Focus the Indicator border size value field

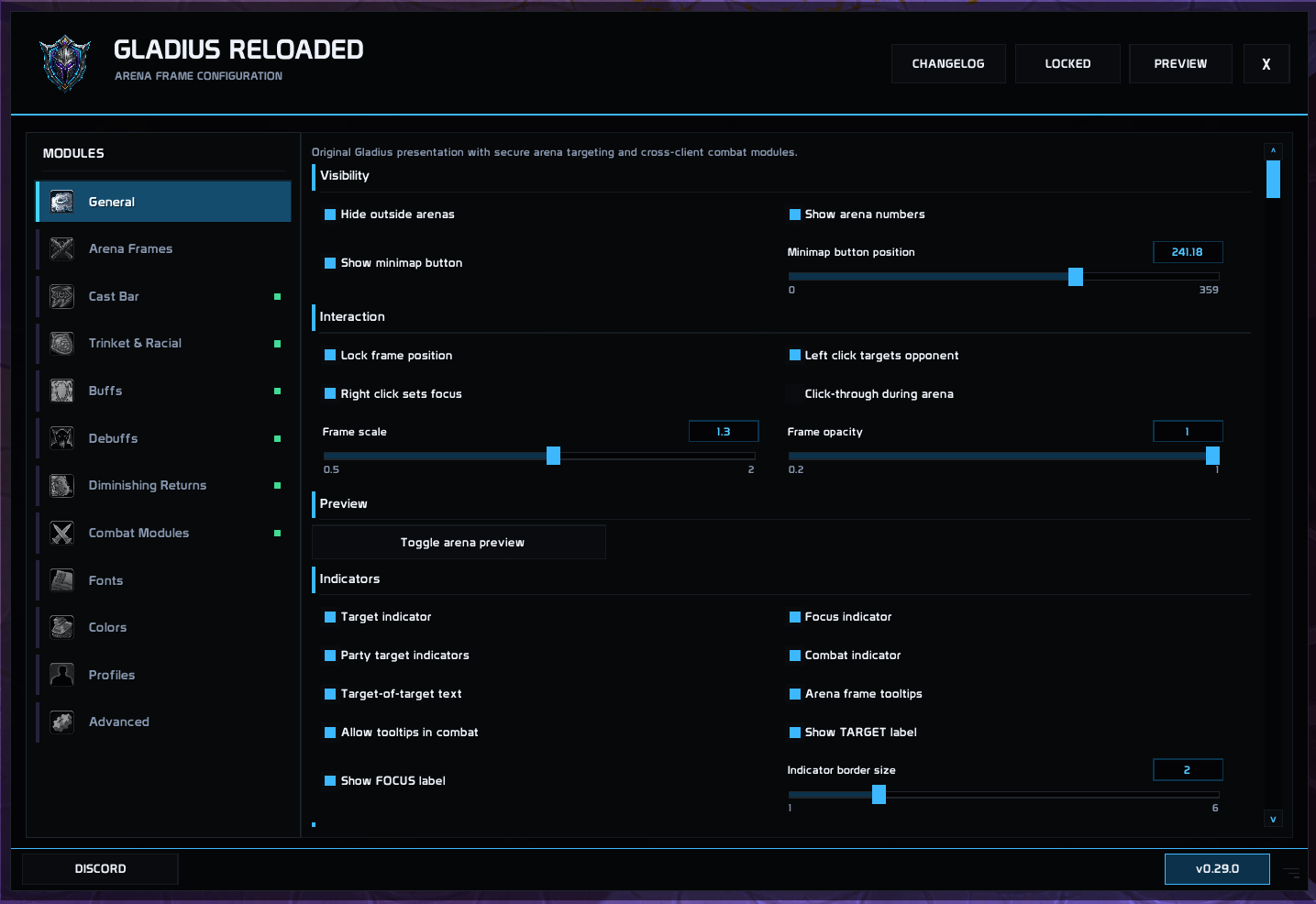(1188, 770)
